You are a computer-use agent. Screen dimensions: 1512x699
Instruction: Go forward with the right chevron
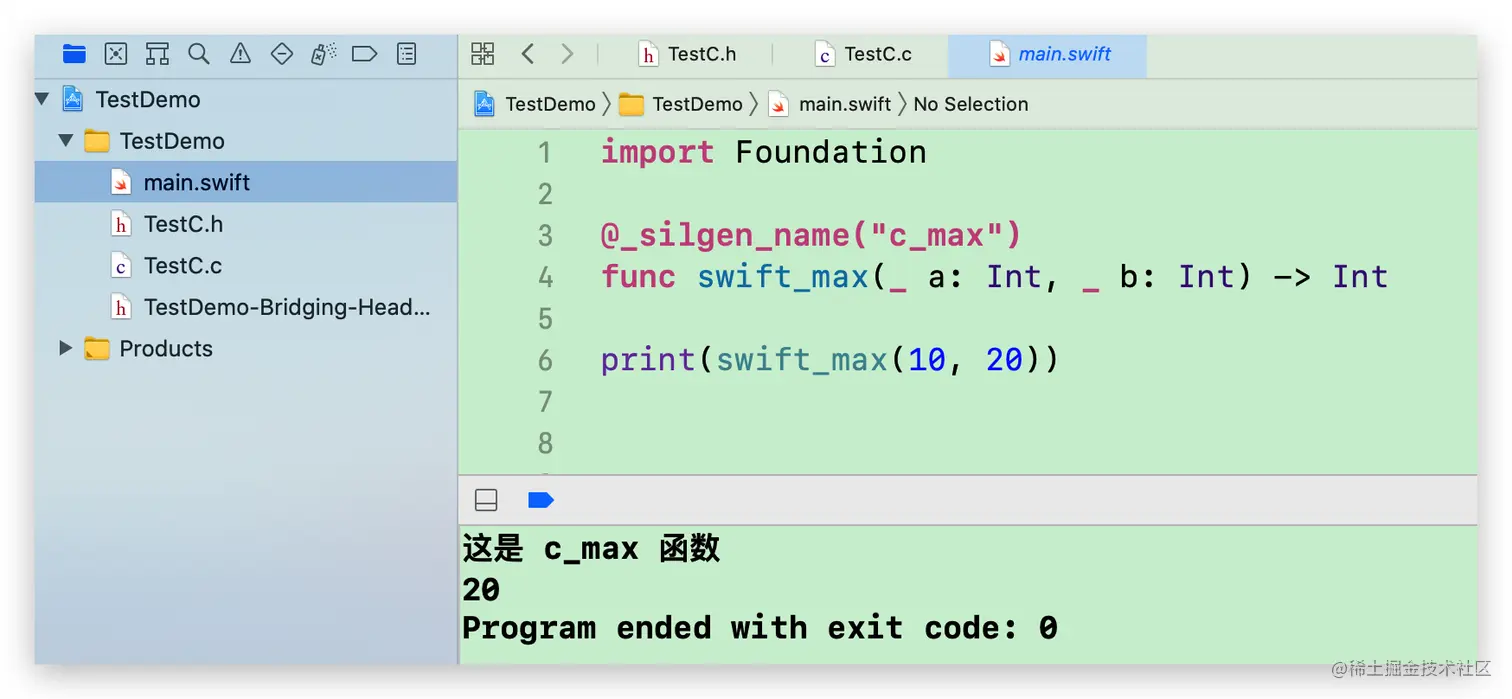coord(567,54)
